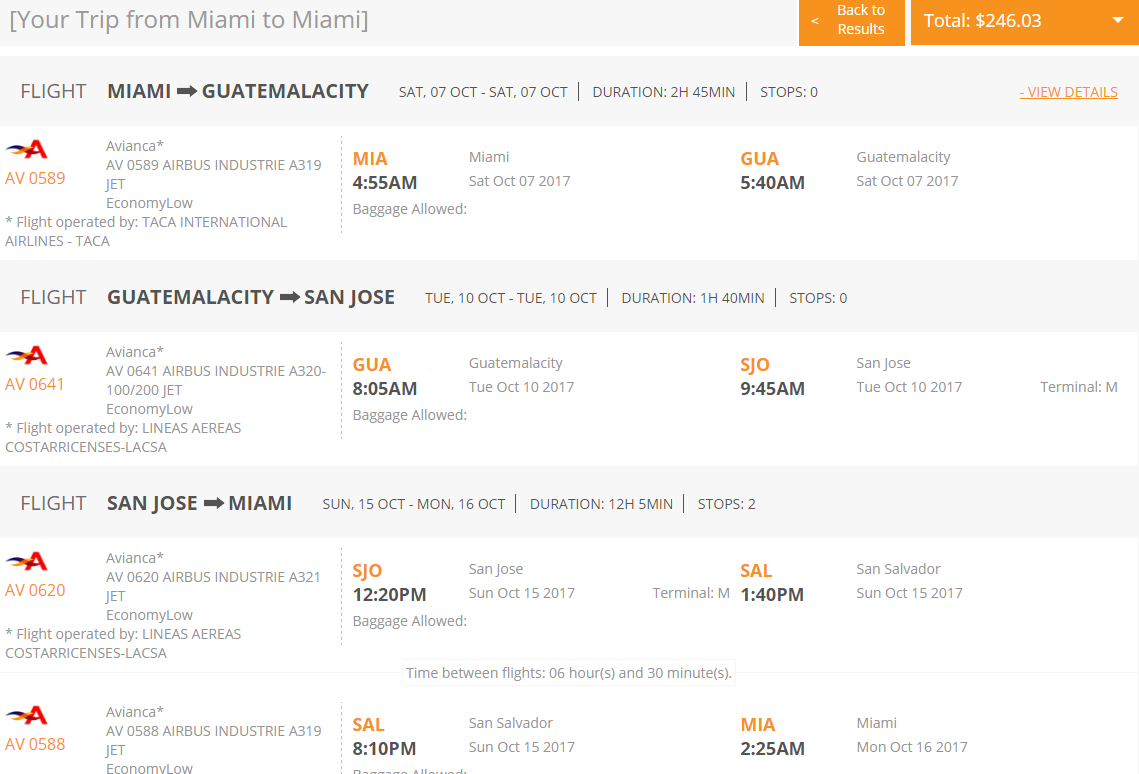Click the 'TUE, 10 OCT - TUE, 10 OCT' dates
The height and width of the screenshot is (774, 1139).
pyautogui.click(x=511, y=298)
